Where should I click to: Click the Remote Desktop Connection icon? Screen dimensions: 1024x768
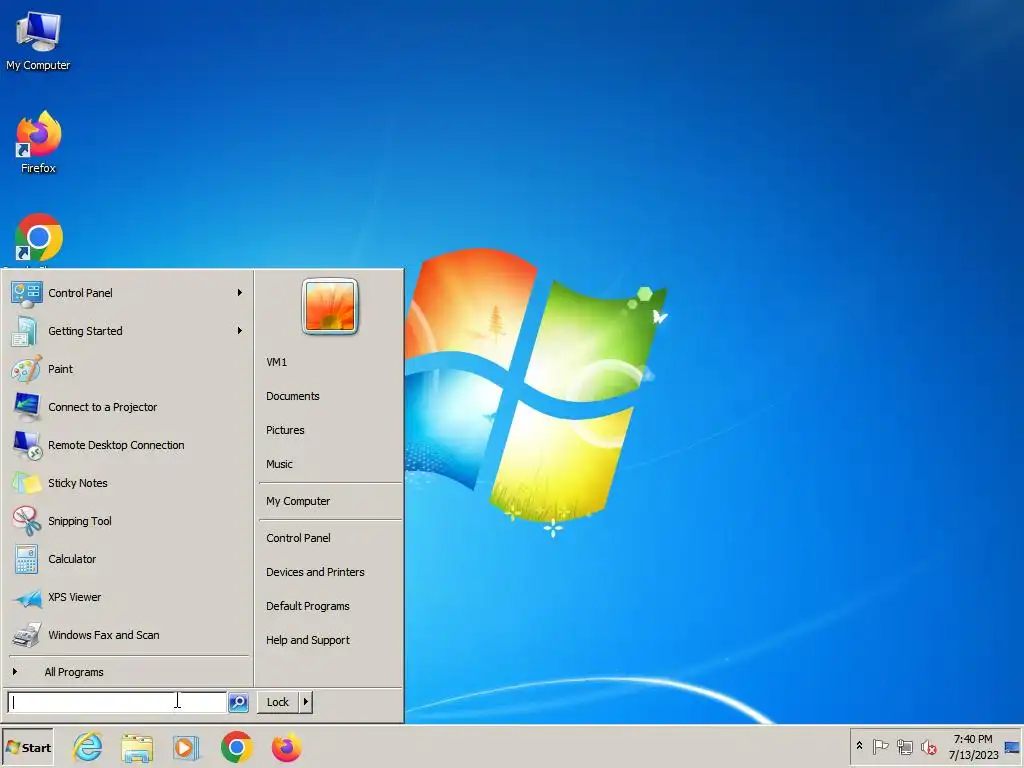[27, 445]
